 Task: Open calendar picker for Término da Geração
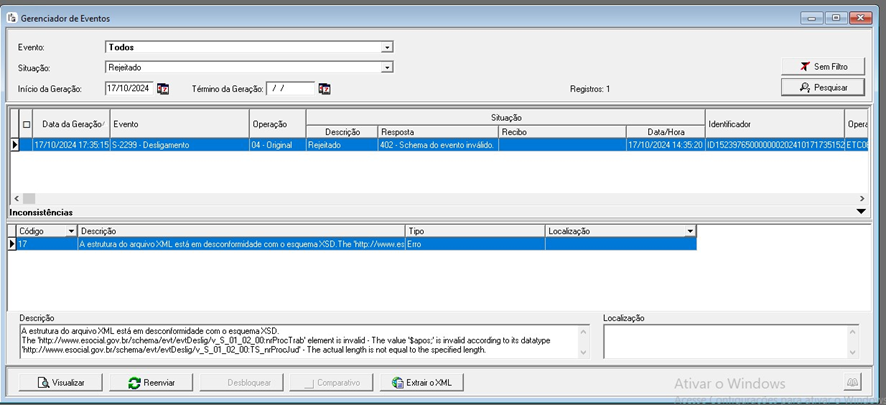click(x=324, y=89)
